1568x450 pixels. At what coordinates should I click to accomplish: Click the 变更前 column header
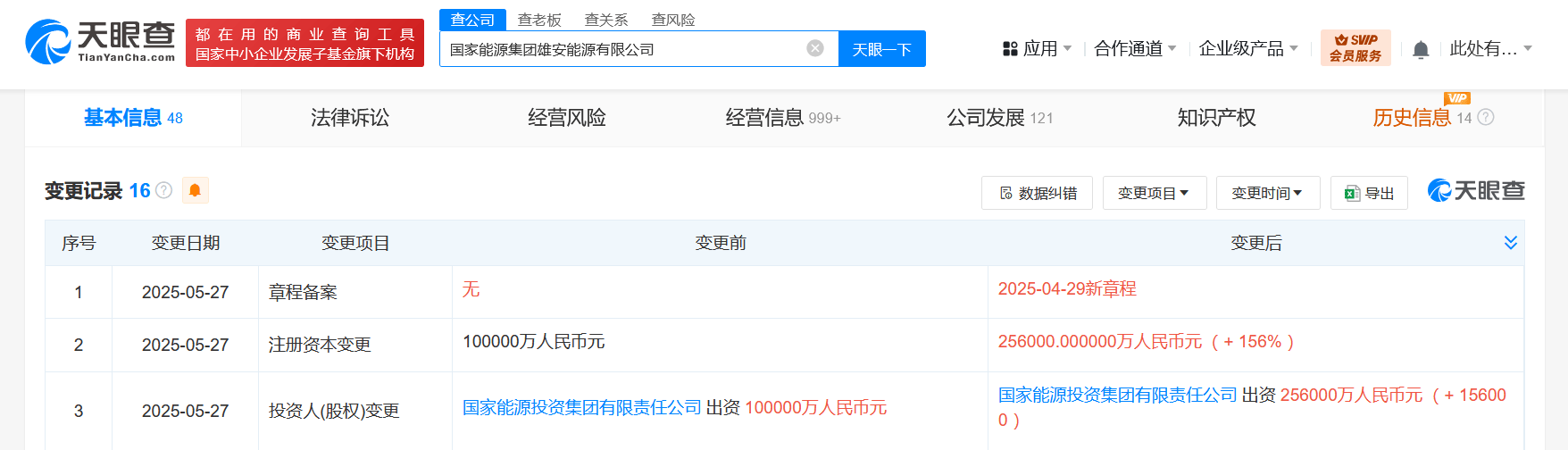click(721, 243)
